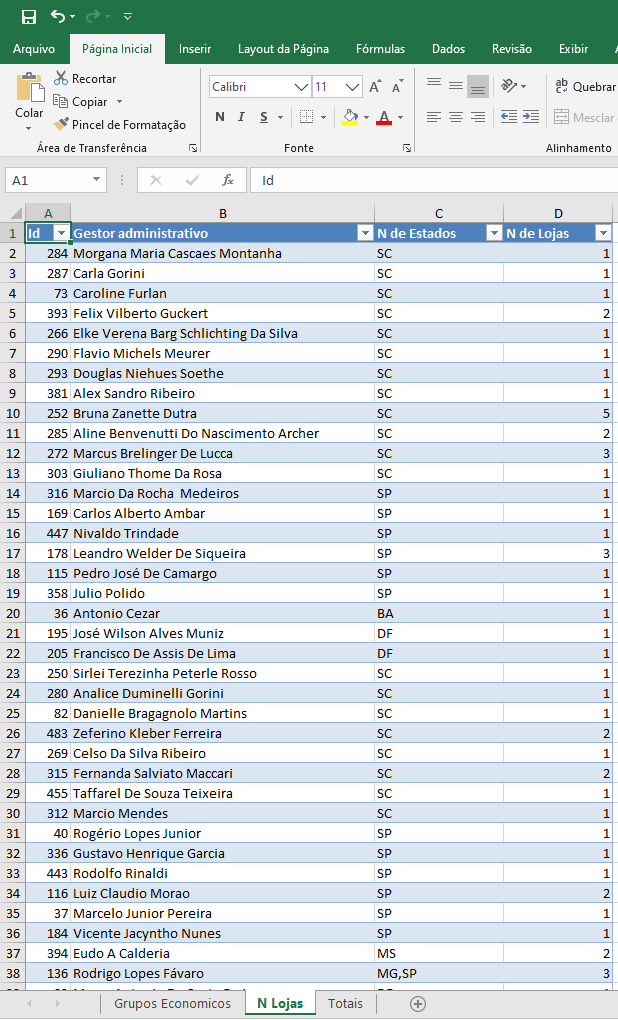Click the insert function fx icon
This screenshot has width=618, height=1020.
[228, 180]
